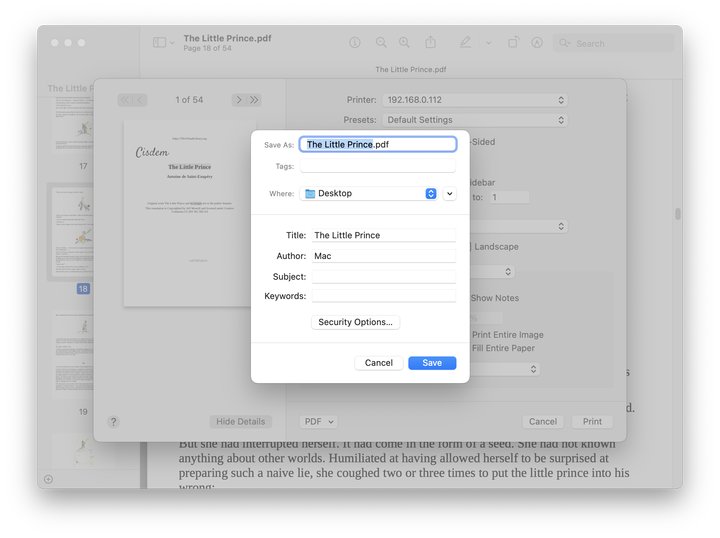The image size is (720, 538).
Task: Click the Zoom In magnifier icon
Action: (404, 43)
